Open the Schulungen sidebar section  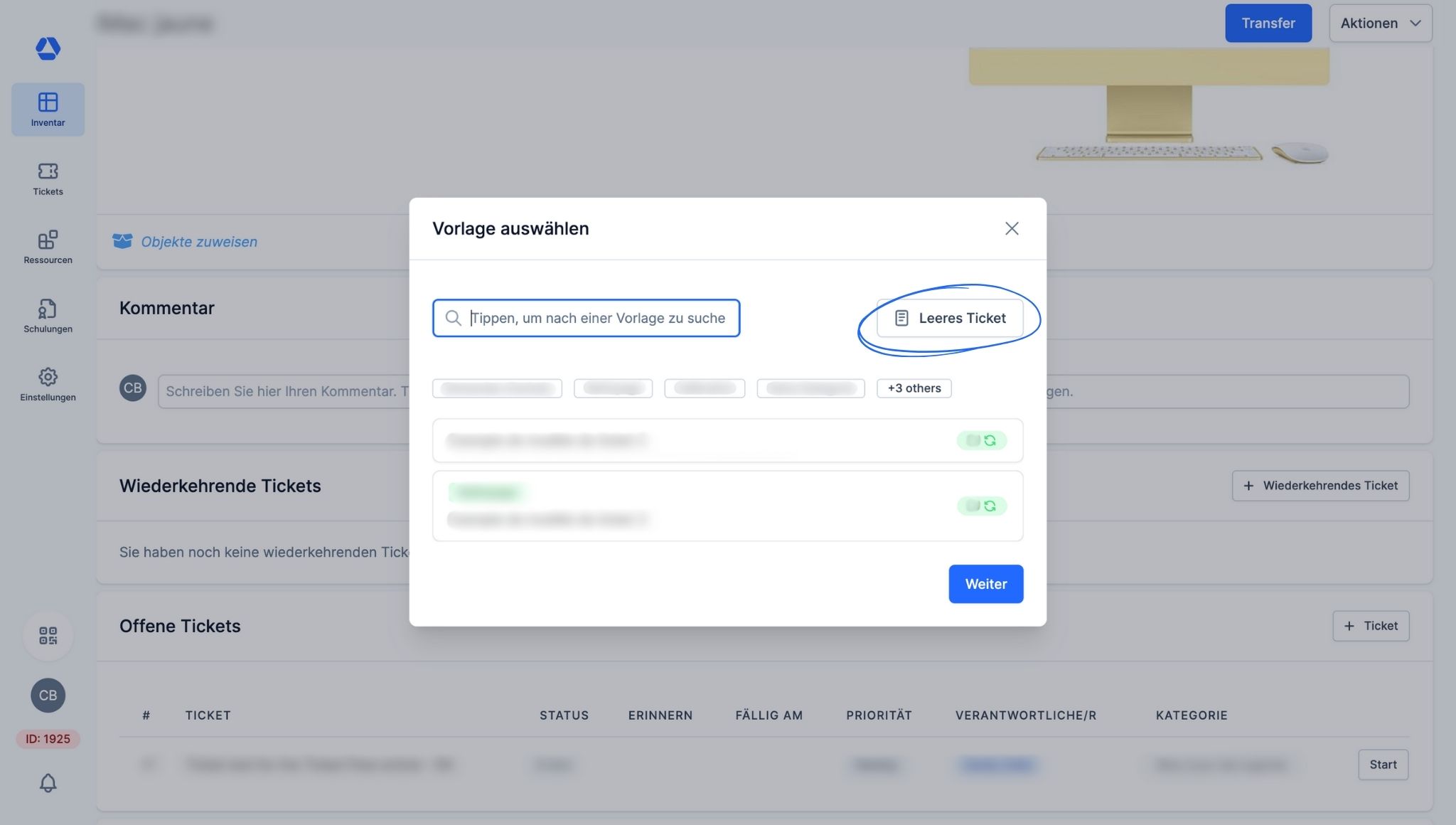tap(48, 316)
